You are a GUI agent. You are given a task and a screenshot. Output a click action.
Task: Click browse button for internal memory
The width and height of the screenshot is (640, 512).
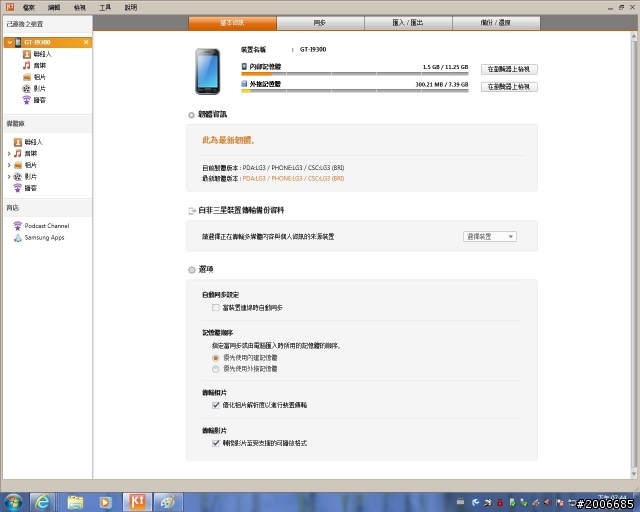[x=509, y=69]
